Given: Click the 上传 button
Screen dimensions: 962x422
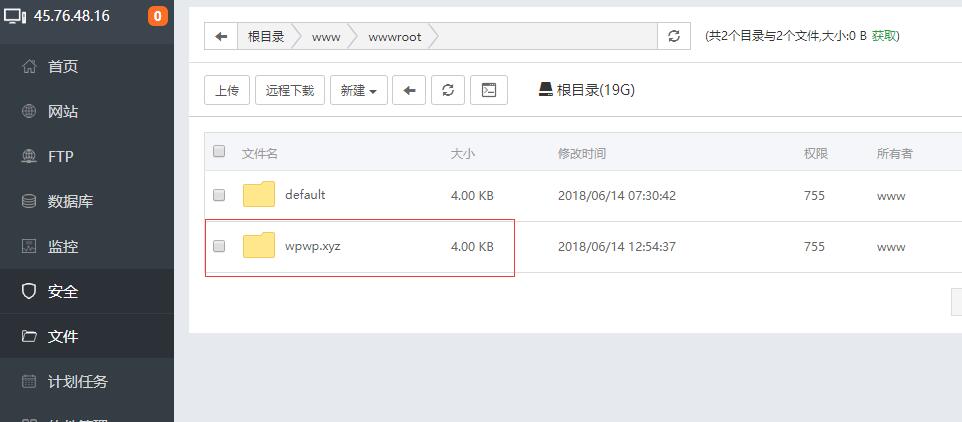Looking at the screenshot, I should (227, 90).
